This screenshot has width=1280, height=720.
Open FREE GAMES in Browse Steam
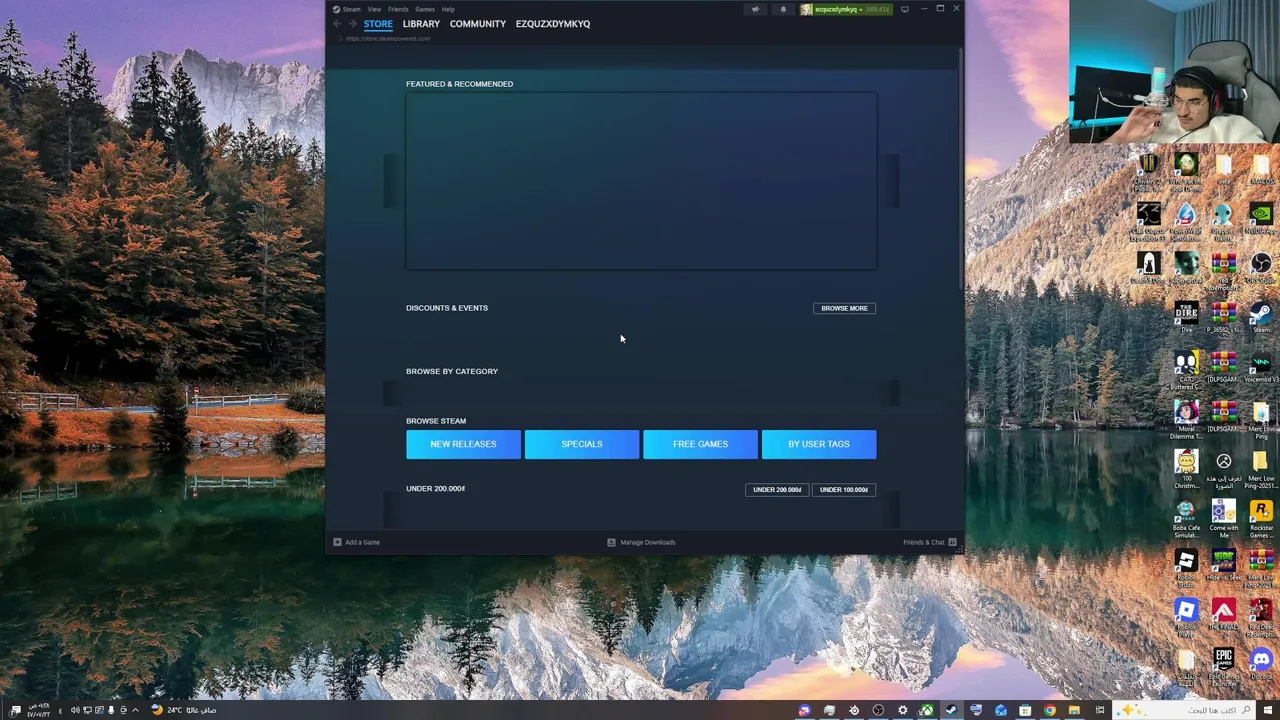point(700,444)
